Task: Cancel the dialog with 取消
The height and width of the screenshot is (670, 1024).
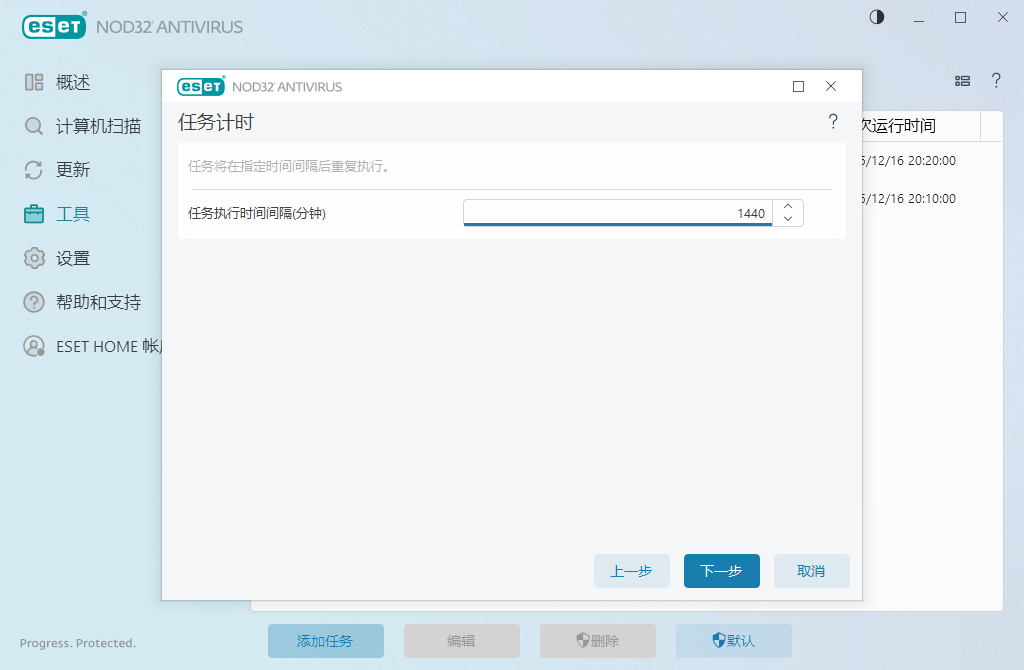Action: pyautogui.click(x=811, y=571)
